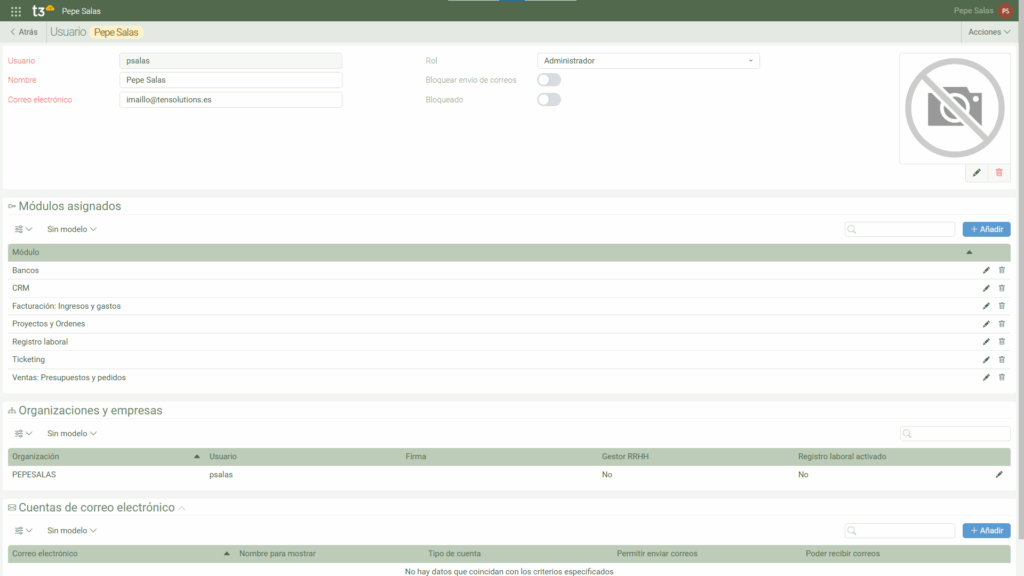Enable the Bloqueado switch
The height and width of the screenshot is (576, 1024).
coord(549,100)
